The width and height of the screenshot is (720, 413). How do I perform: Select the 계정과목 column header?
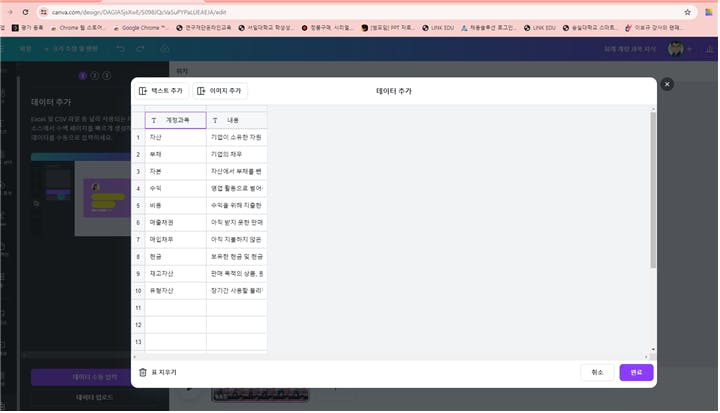[x=175, y=120]
